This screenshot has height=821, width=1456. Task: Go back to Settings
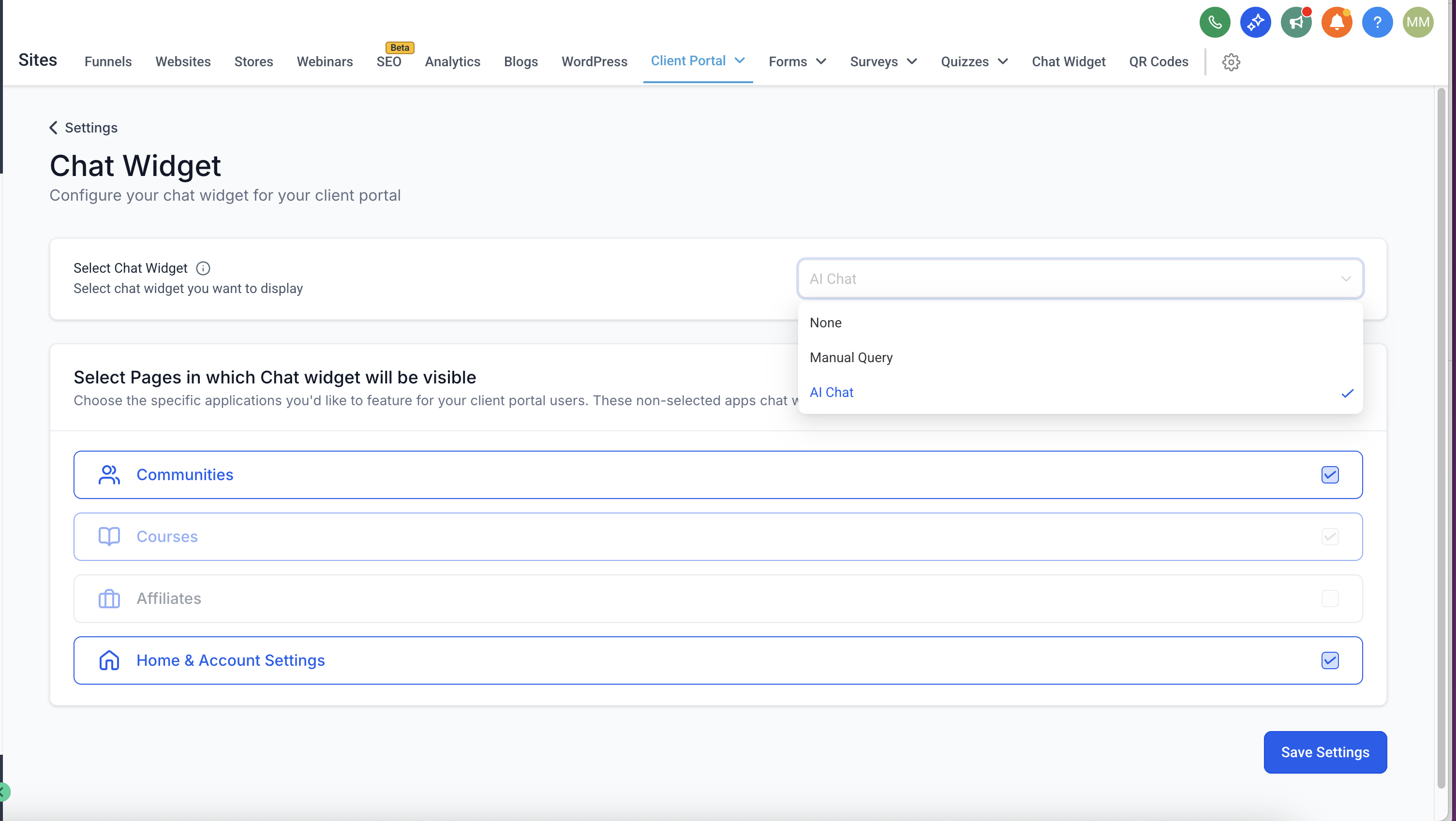(x=84, y=128)
